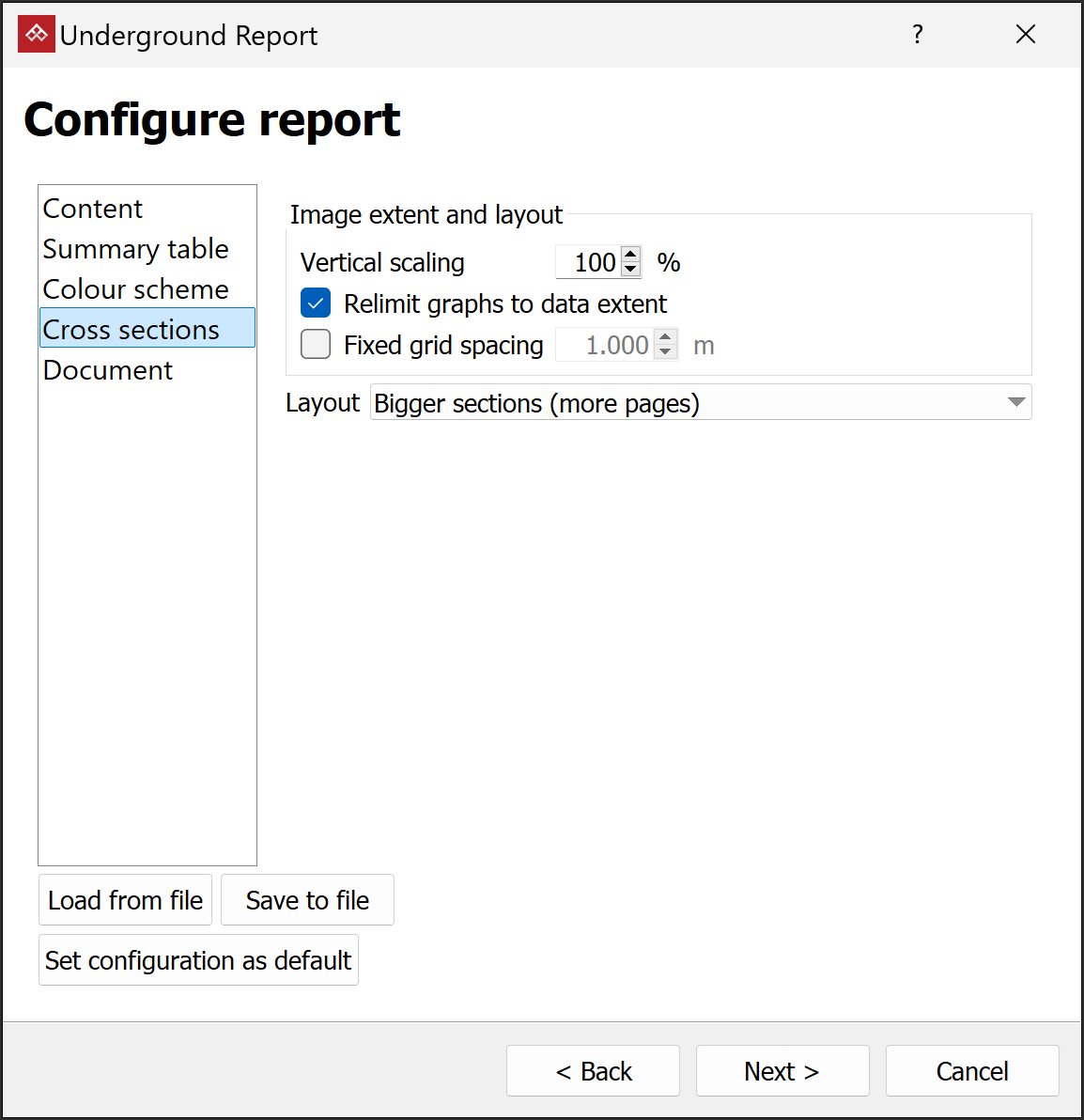Switch to the Document section

[108, 370]
